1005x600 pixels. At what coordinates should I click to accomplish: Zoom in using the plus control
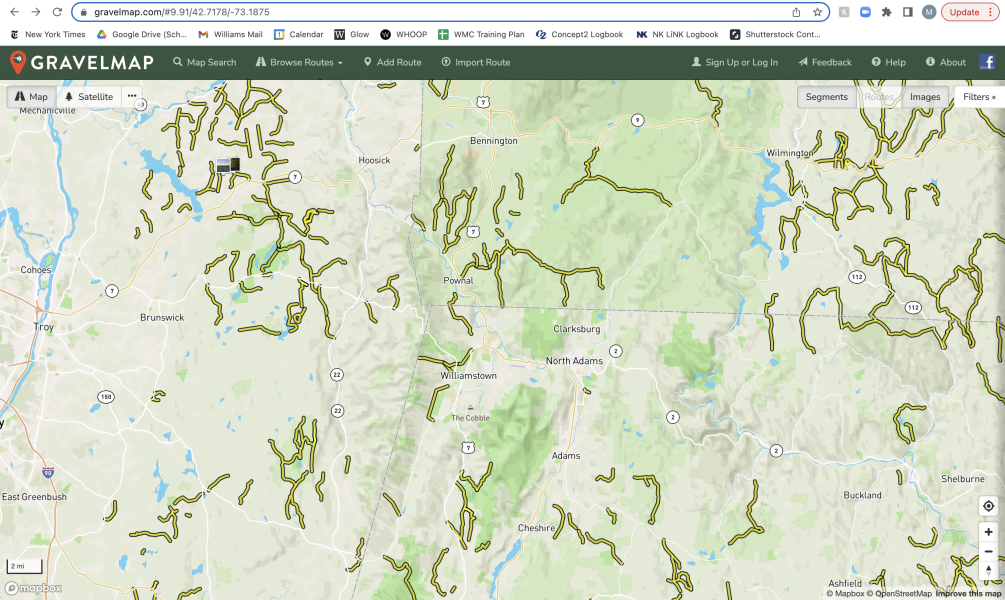coord(988,531)
